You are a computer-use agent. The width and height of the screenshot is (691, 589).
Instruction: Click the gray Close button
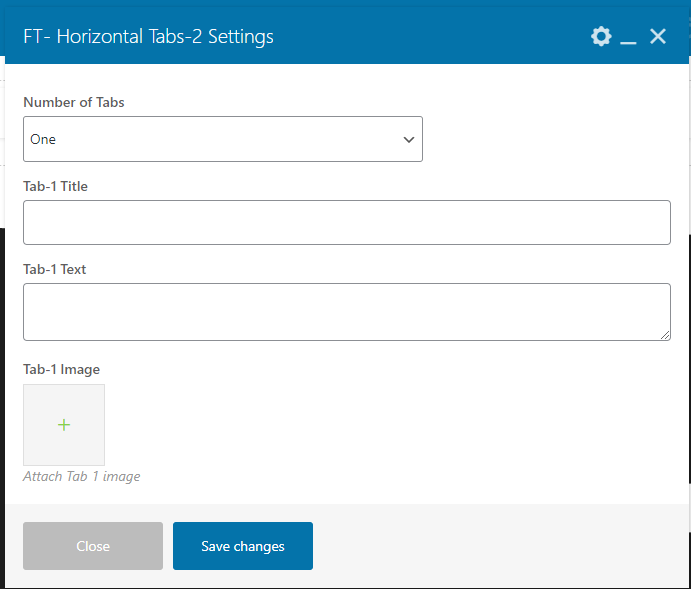coord(93,546)
